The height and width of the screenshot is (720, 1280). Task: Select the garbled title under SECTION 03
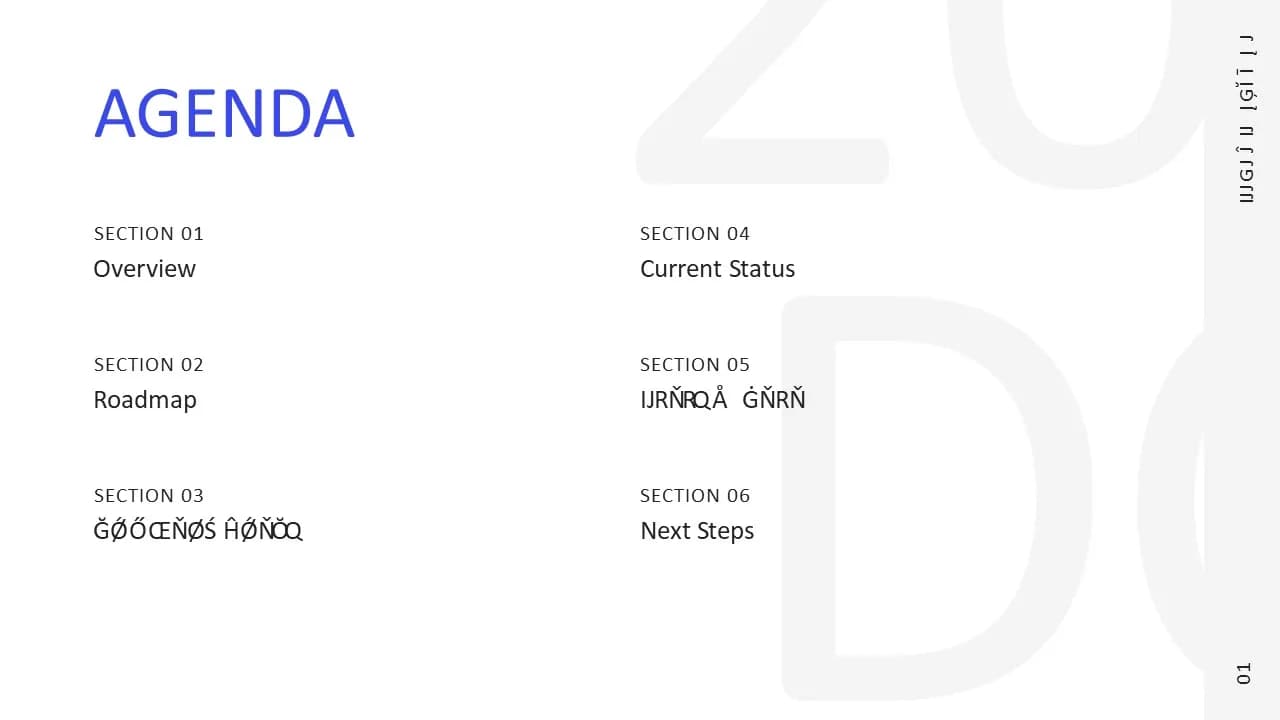198,531
